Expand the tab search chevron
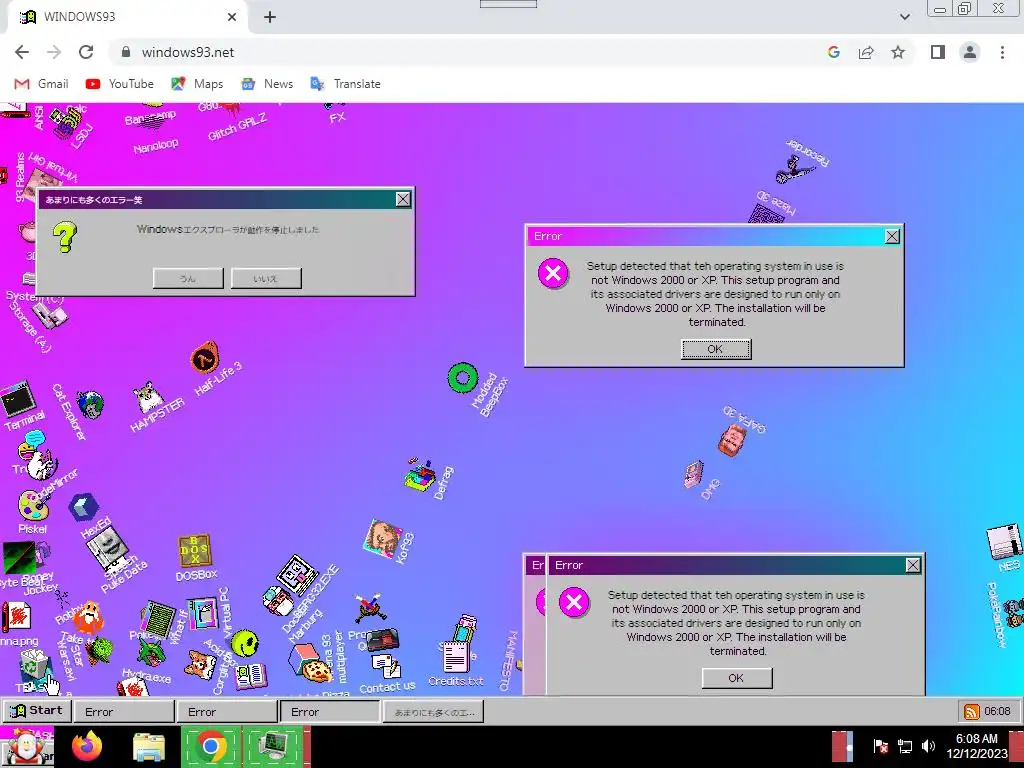 [x=904, y=17]
